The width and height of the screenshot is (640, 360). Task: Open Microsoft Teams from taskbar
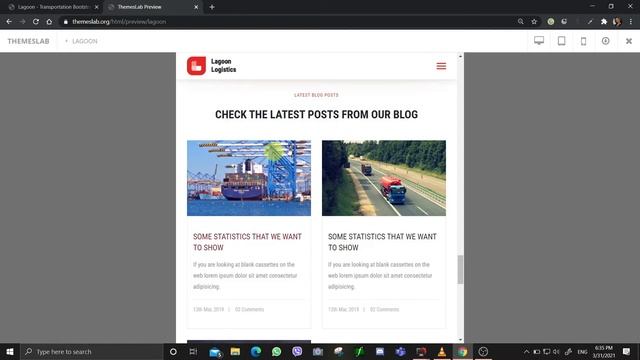click(x=400, y=351)
